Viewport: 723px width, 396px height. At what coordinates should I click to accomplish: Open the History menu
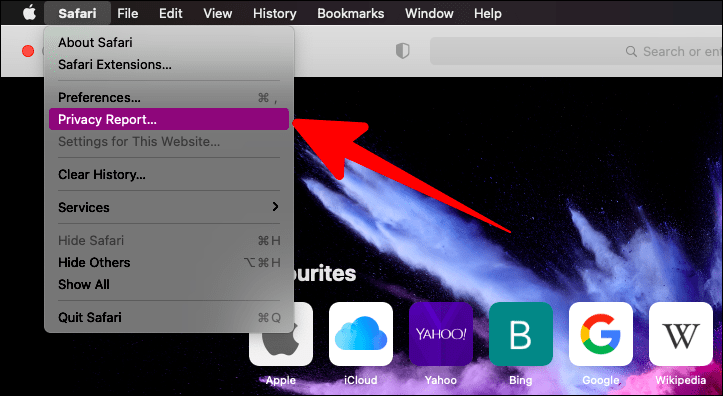click(x=274, y=13)
